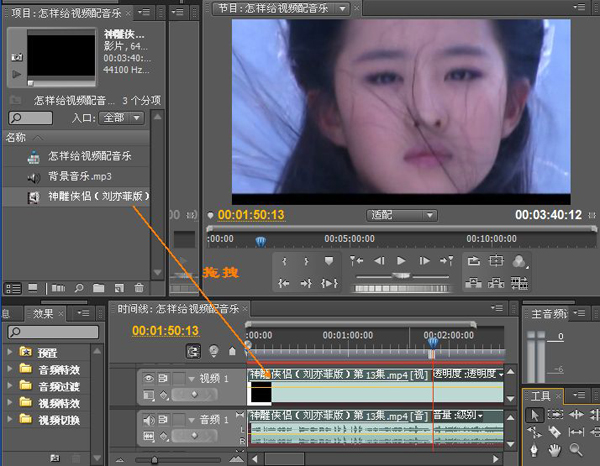600x466 pixels.
Task: Go to previous marker
Action: 356,261
